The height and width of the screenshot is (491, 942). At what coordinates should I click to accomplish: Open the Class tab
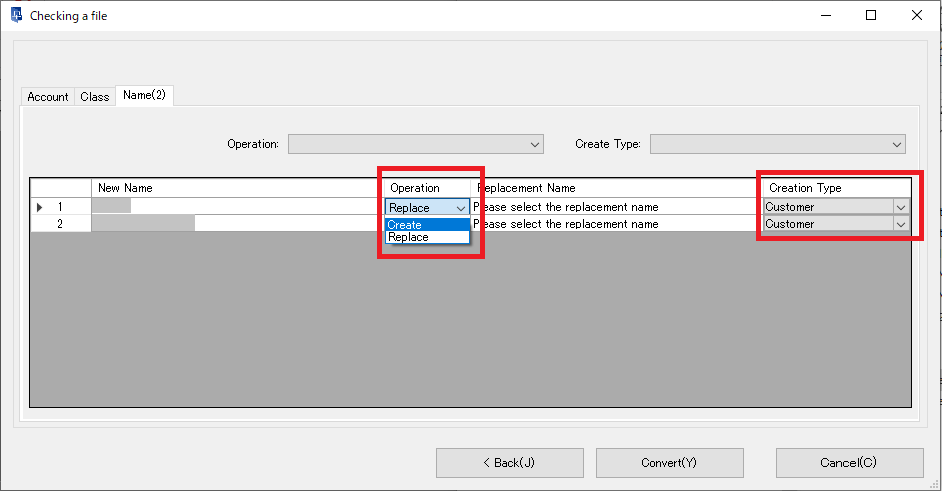[95, 97]
